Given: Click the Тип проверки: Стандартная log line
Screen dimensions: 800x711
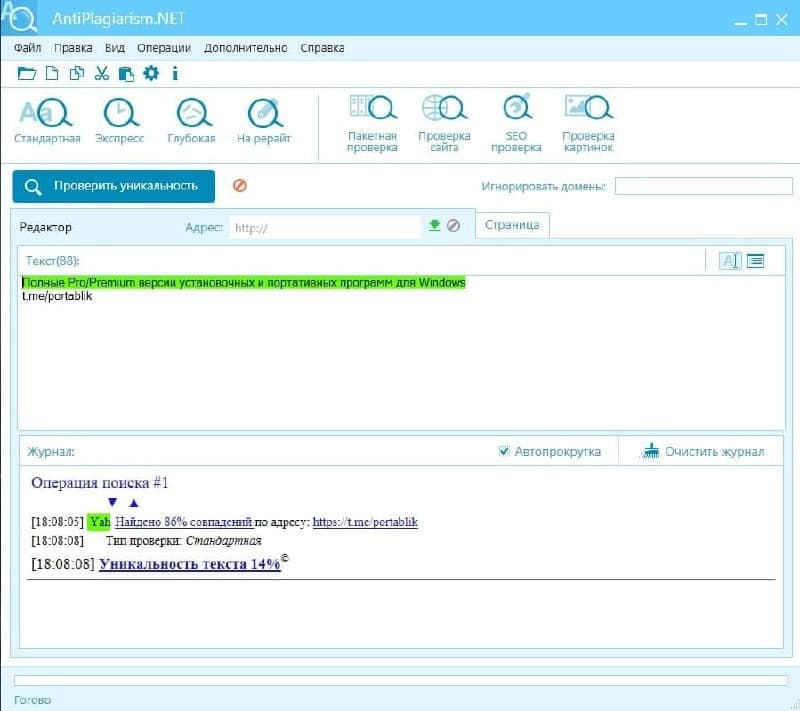Looking at the screenshot, I should click(x=184, y=541).
